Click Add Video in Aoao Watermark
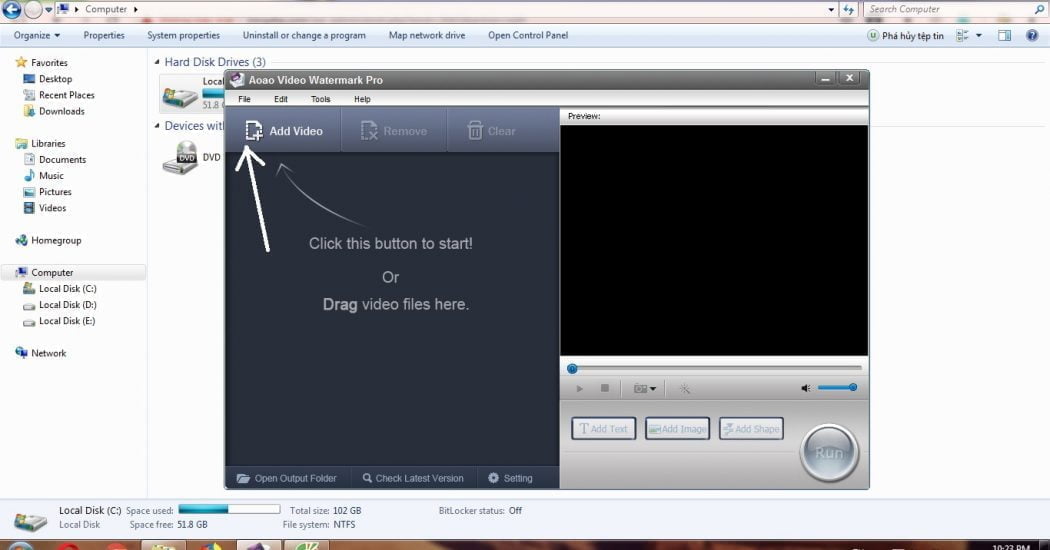This screenshot has height=550, width=1050. (284, 131)
